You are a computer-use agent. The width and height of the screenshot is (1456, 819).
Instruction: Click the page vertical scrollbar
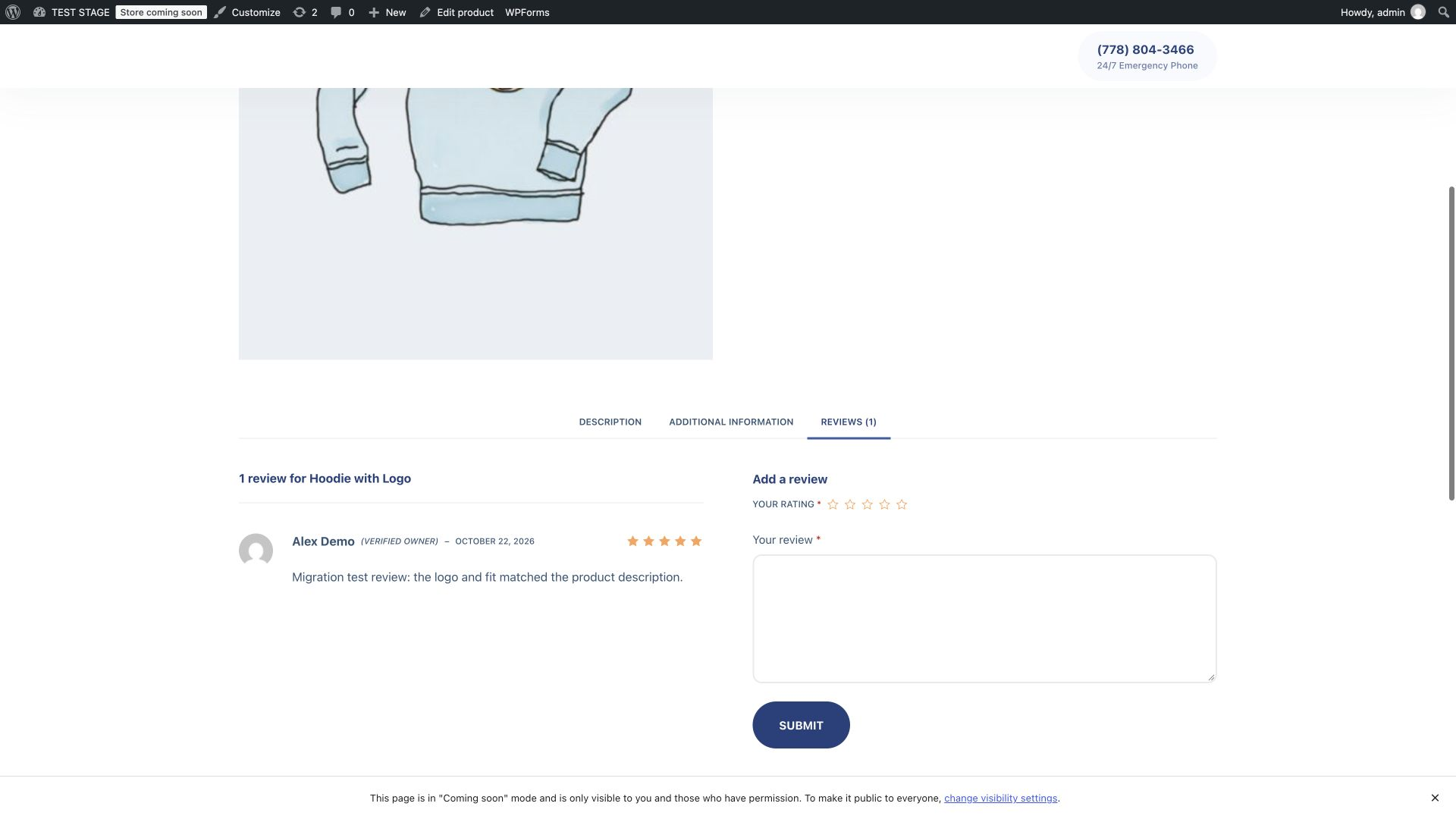[x=1451, y=343]
